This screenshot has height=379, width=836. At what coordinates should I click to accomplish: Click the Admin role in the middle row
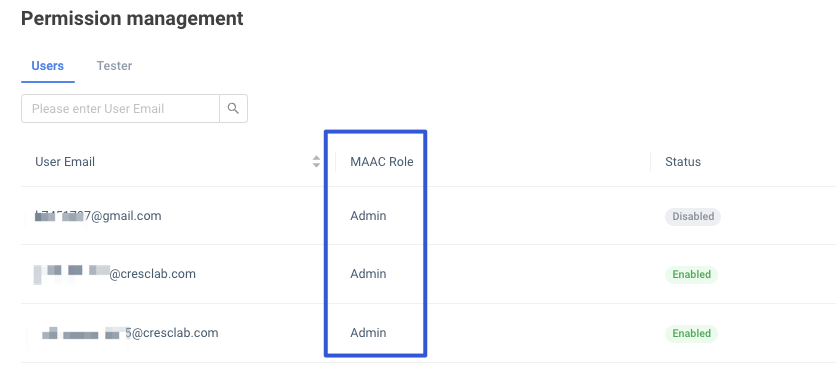[x=368, y=274]
